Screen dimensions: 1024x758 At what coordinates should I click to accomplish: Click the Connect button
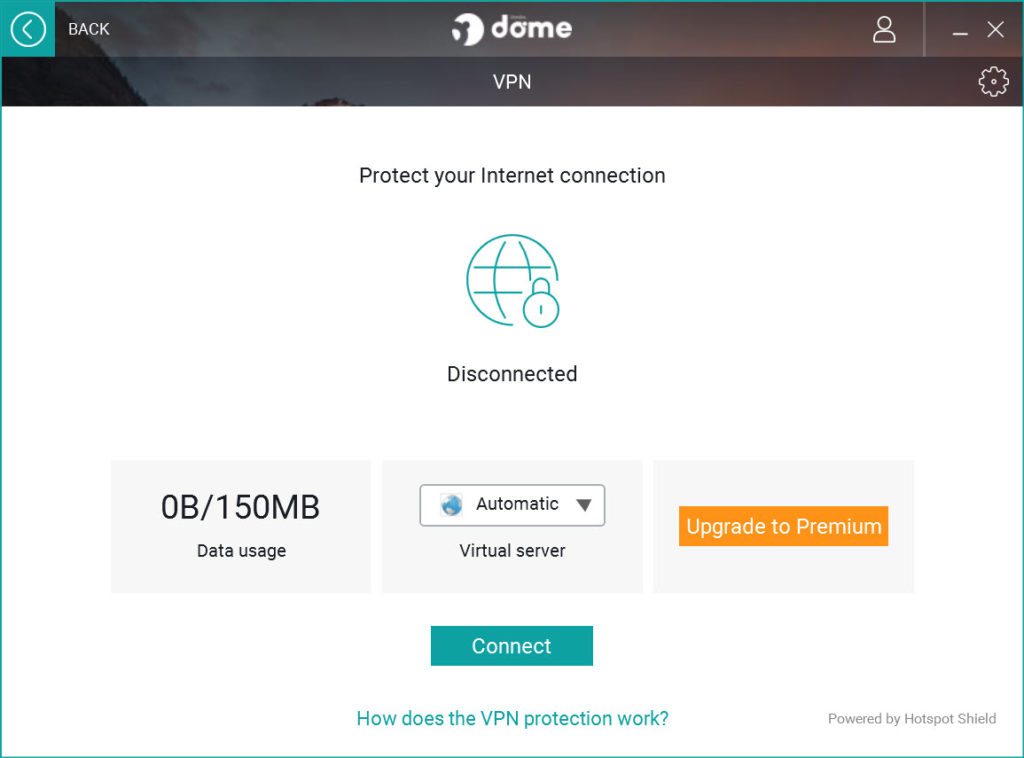tap(511, 646)
